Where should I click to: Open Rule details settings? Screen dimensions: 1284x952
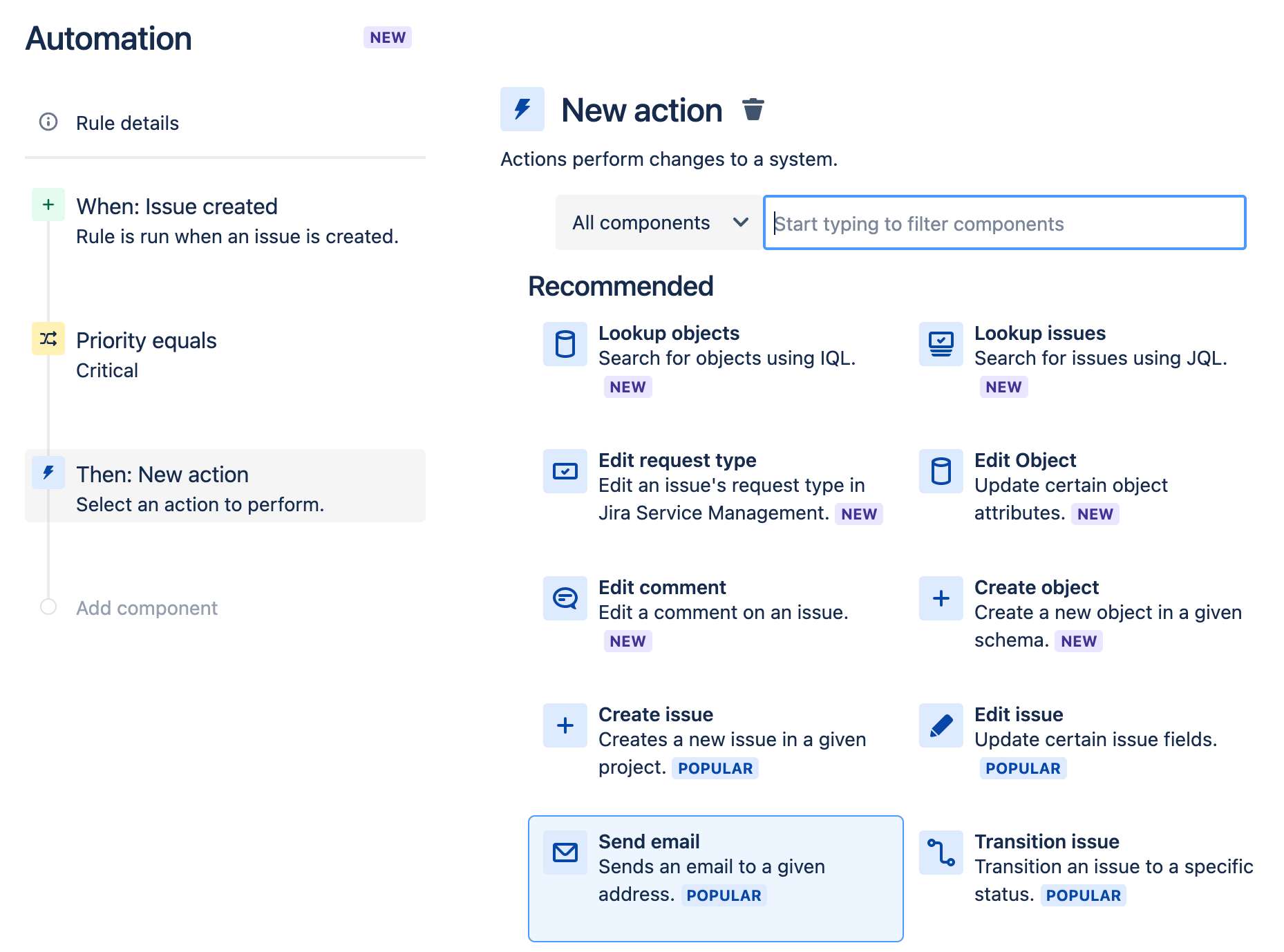128,123
